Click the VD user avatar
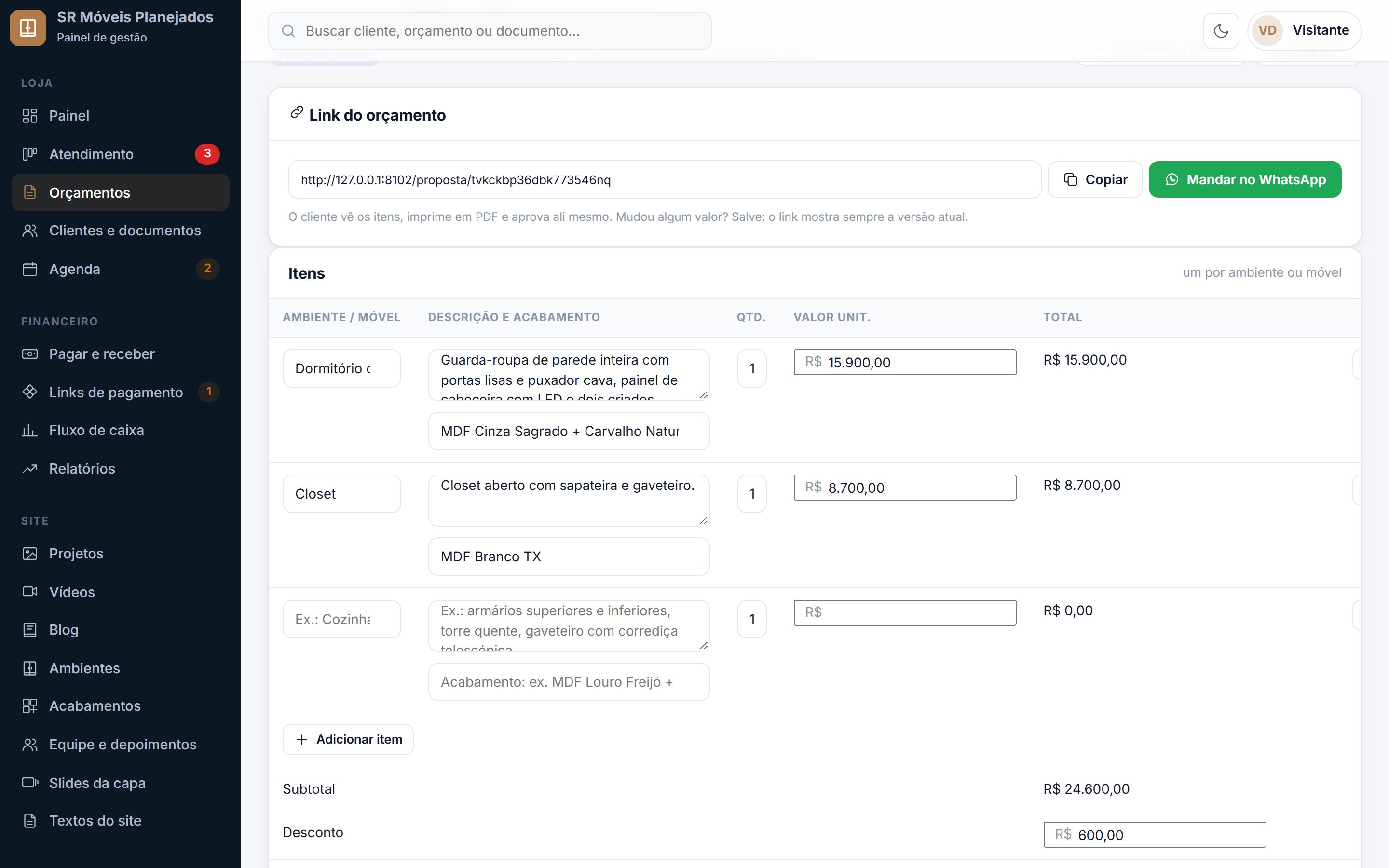 click(x=1267, y=30)
